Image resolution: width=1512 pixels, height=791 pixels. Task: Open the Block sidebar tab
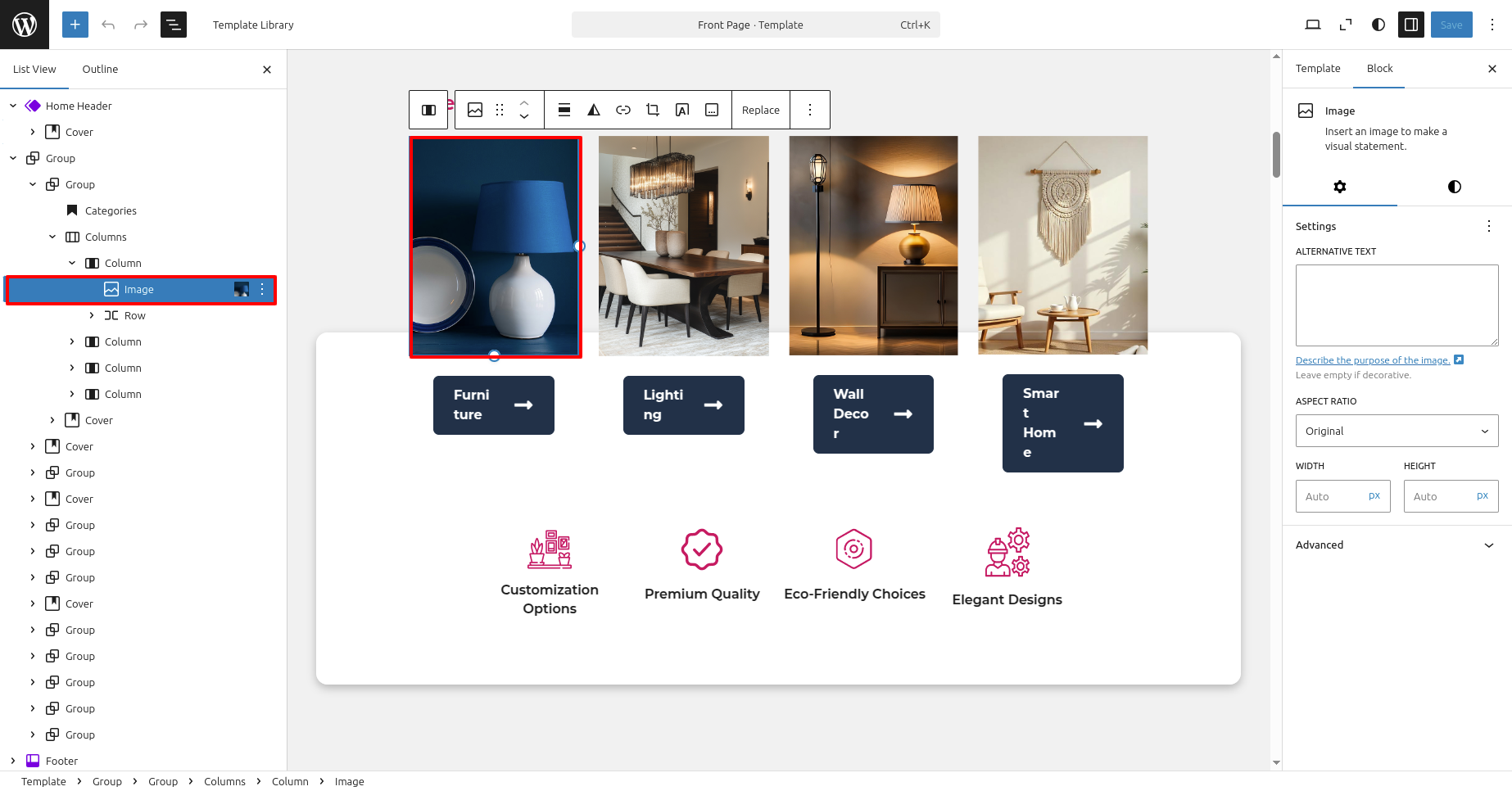(x=1379, y=69)
